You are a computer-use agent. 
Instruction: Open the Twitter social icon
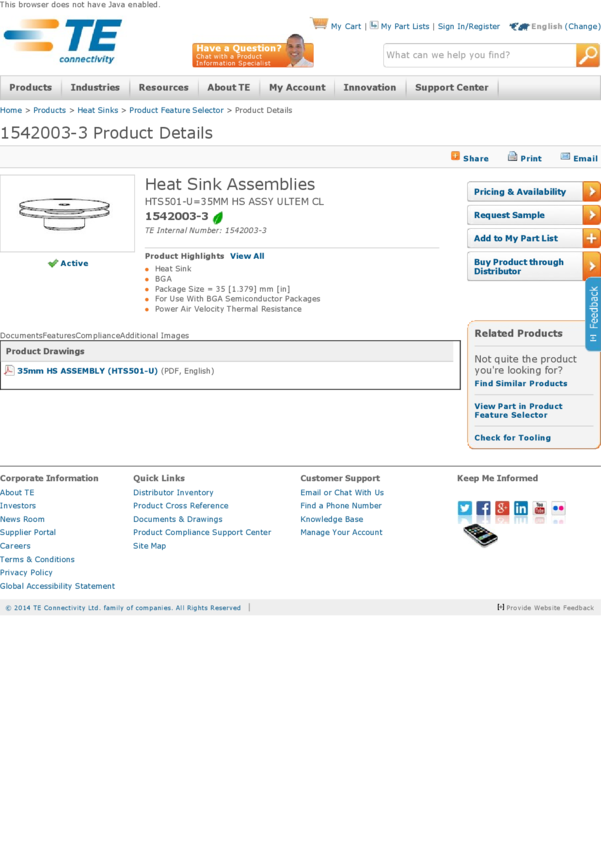click(464, 508)
